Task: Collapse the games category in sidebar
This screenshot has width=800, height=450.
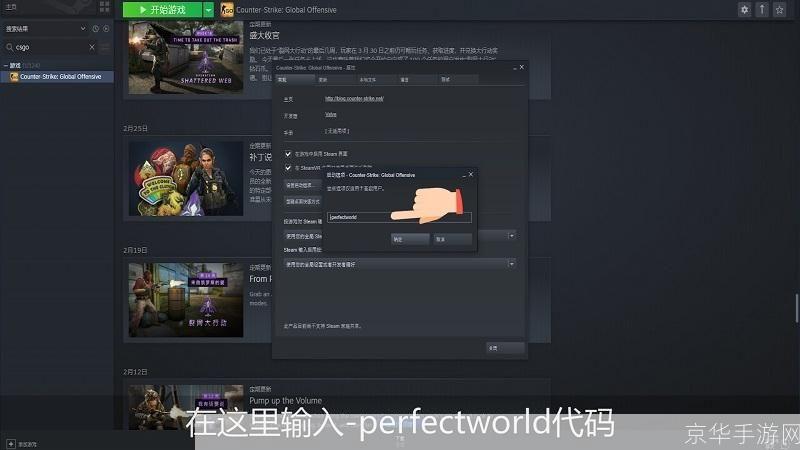Action: coord(6,65)
